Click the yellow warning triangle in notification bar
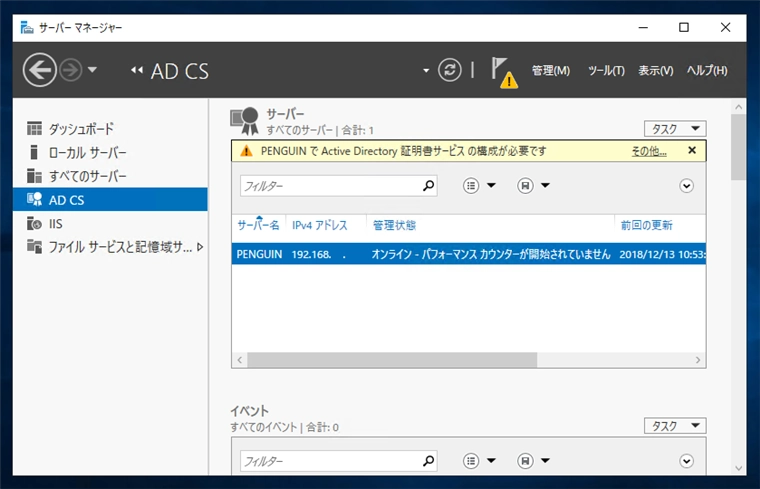The width and height of the screenshot is (760, 489). (246, 151)
